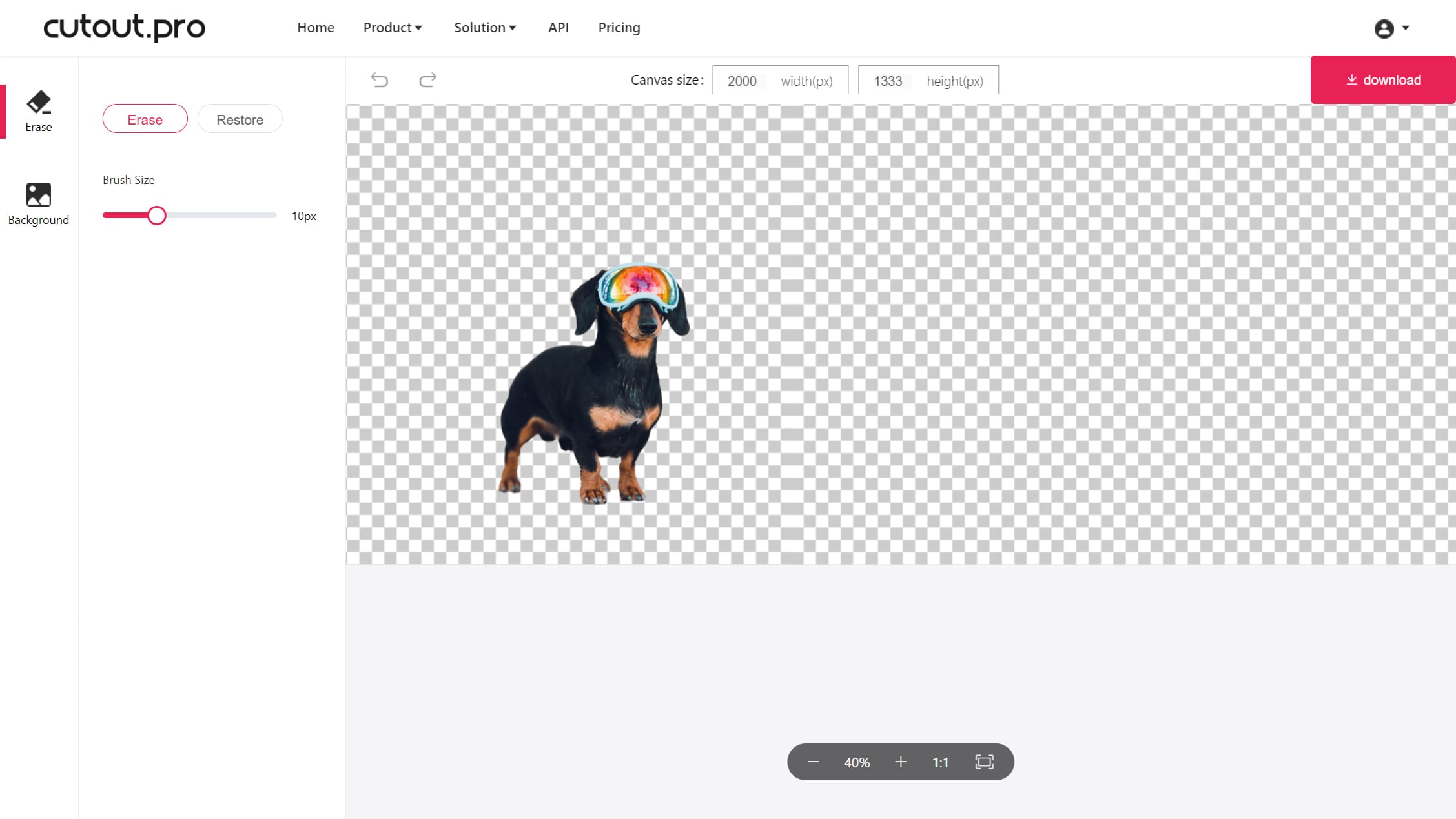Image resolution: width=1456 pixels, height=819 pixels.
Task: Open the Home page
Action: (x=316, y=28)
